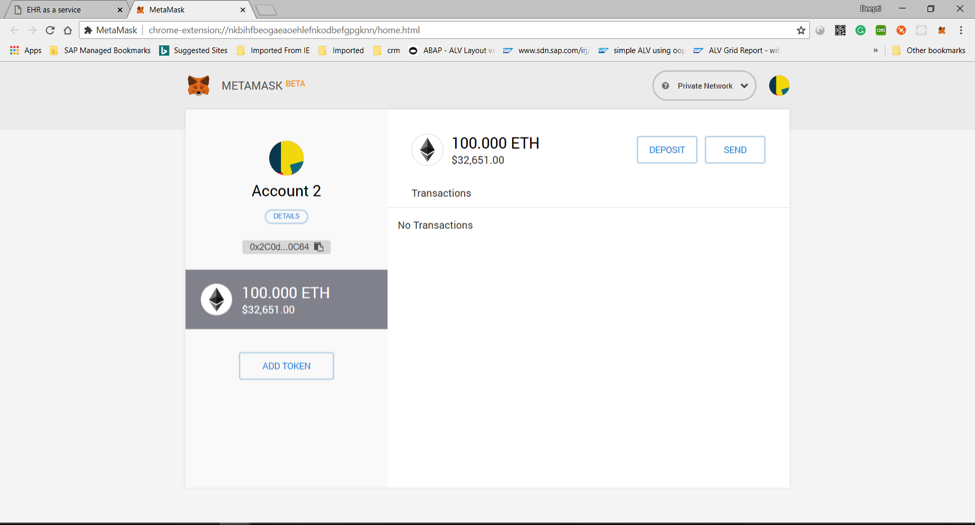Viewport: 975px width, 525px height.
Task: Open the ALV Grid Report bookmark
Action: [736, 50]
